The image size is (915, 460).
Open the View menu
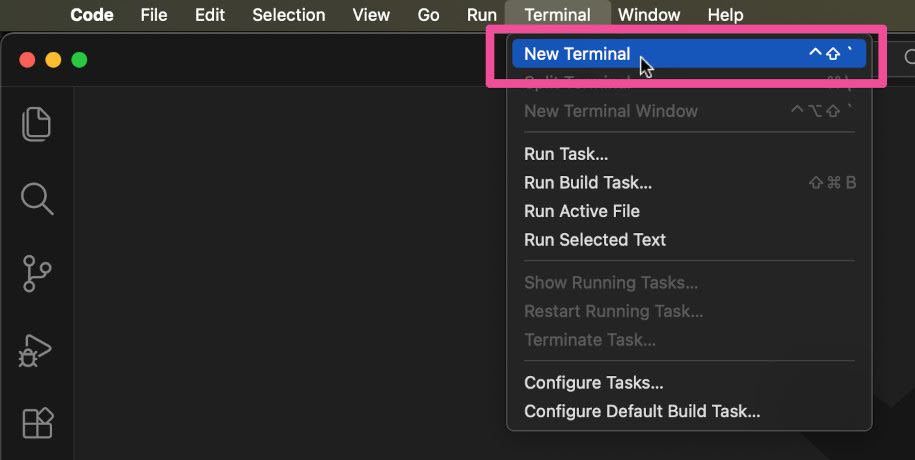371,15
